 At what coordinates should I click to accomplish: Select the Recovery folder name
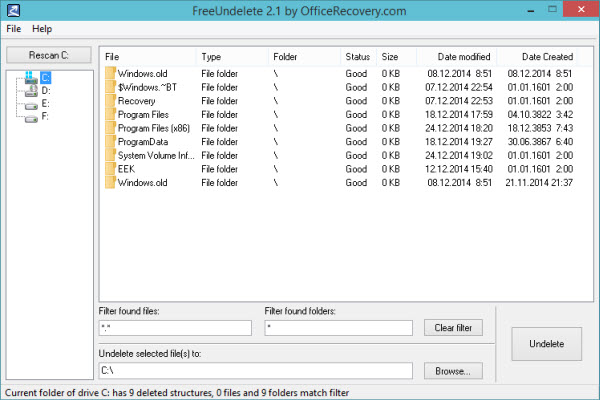[x=136, y=101]
